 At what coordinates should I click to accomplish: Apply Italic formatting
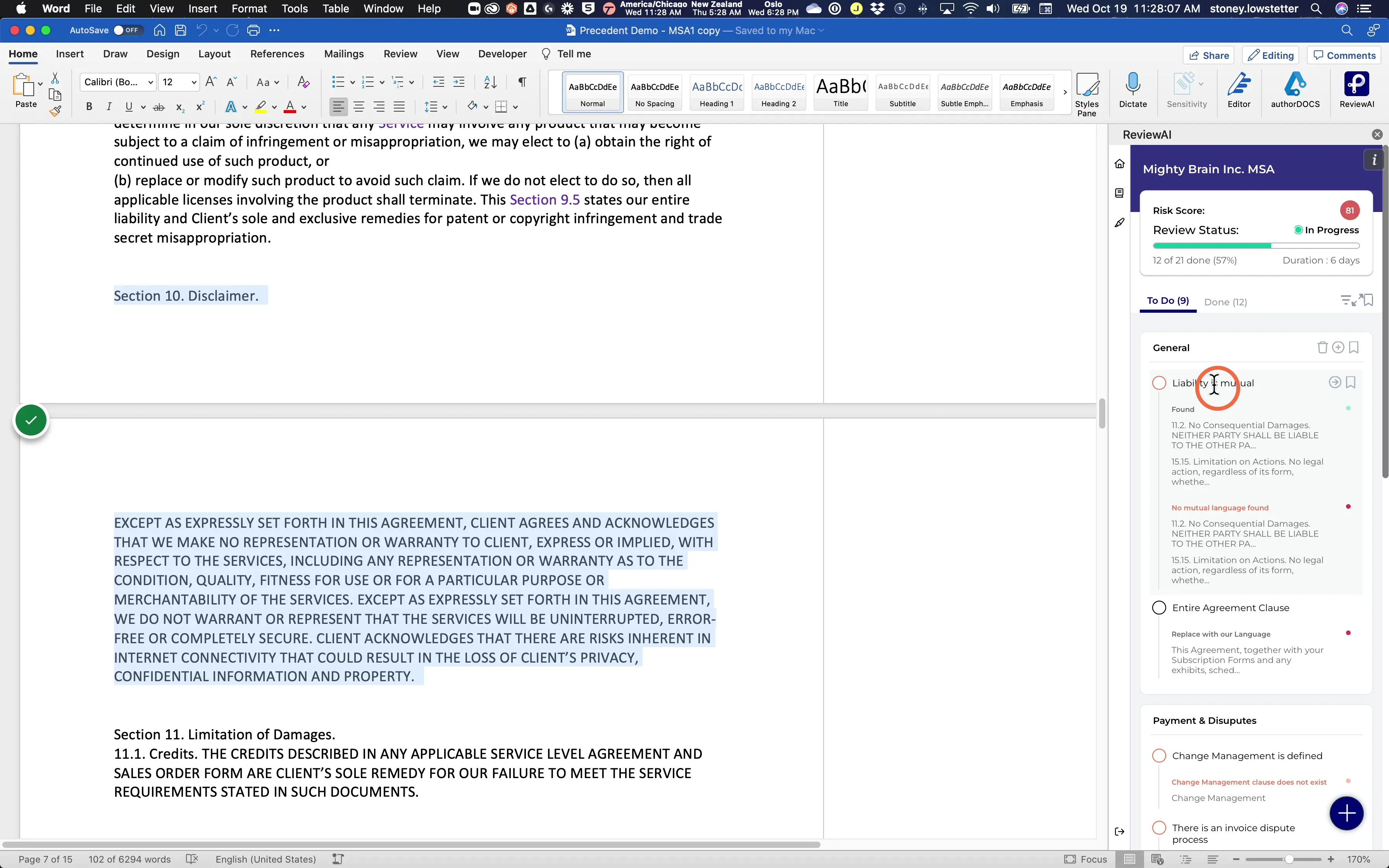coord(109,107)
